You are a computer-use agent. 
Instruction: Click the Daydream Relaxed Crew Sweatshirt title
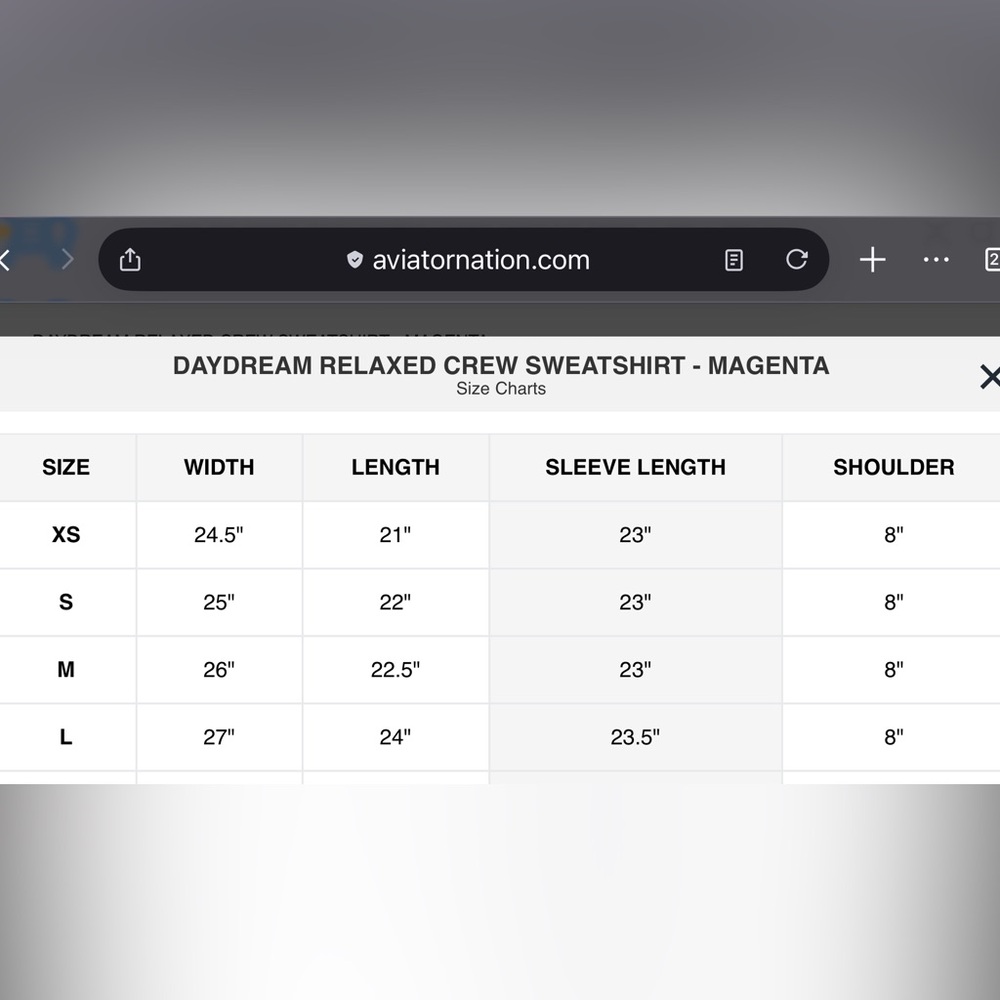501,365
